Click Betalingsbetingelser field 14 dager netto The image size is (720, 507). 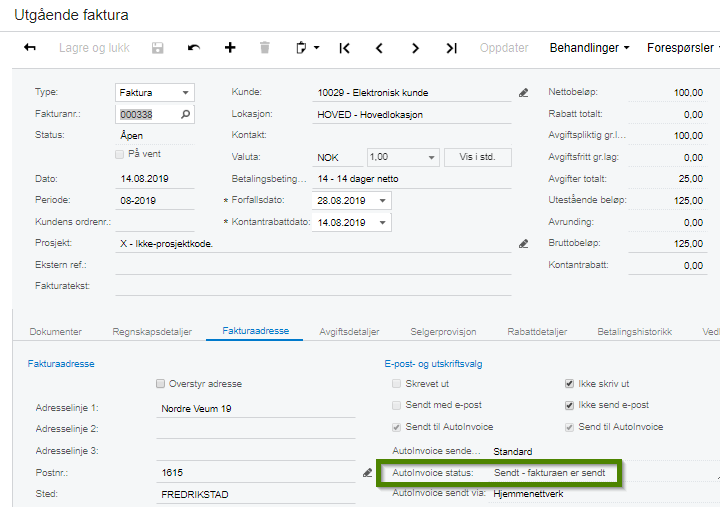[412, 179]
